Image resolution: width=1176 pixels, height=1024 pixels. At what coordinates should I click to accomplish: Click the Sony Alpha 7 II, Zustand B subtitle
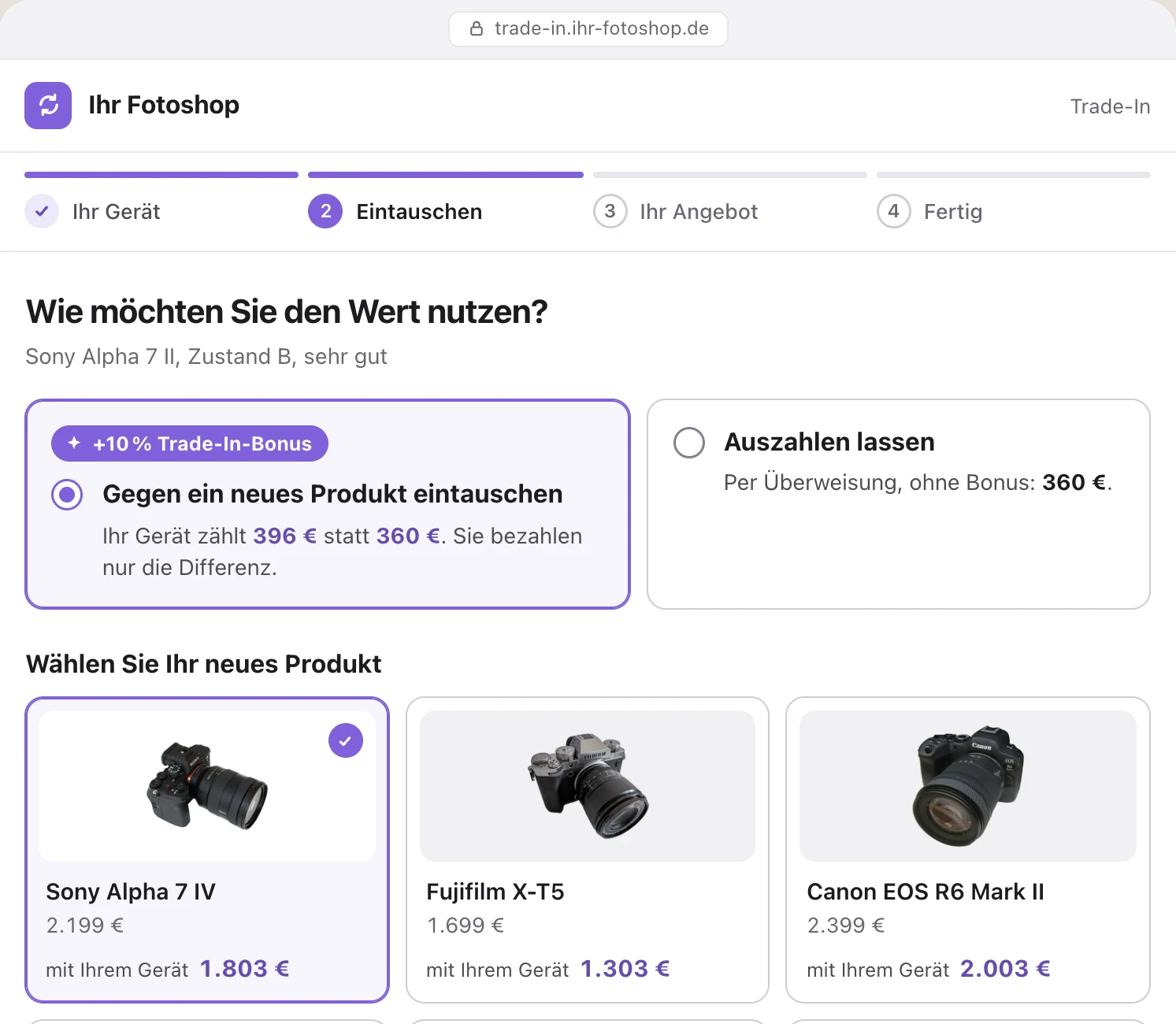[206, 357]
